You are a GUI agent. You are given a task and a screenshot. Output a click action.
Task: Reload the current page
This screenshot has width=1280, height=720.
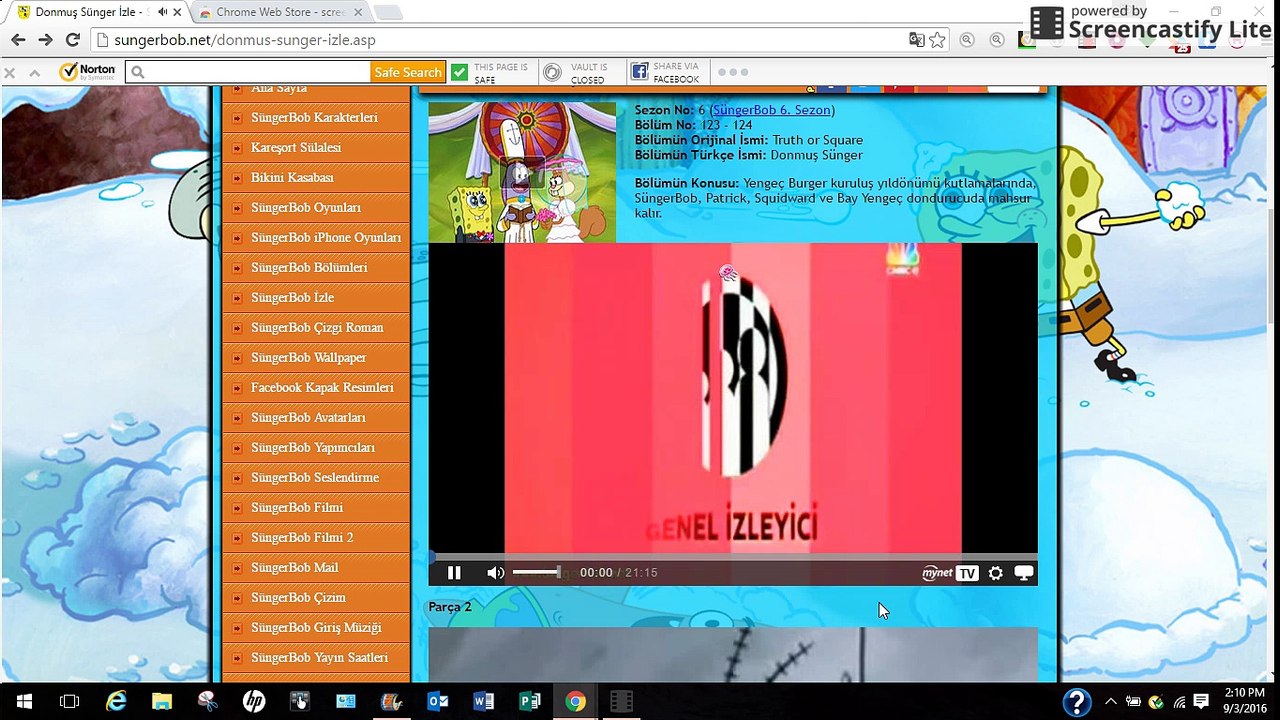[x=72, y=40]
